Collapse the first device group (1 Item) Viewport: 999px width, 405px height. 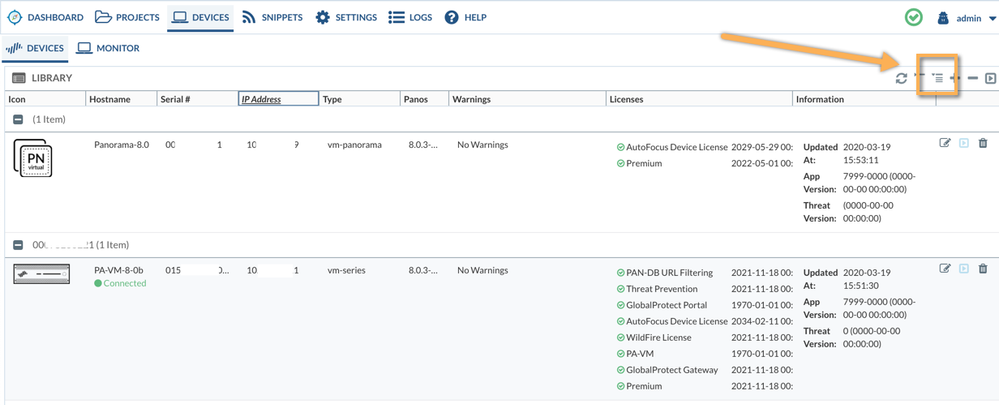pos(18,118)
